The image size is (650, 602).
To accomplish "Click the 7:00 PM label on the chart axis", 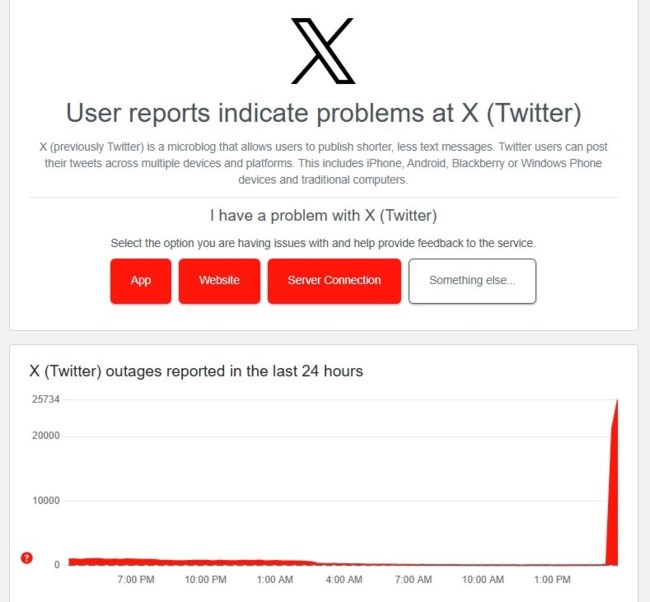I will click(135, 580).
